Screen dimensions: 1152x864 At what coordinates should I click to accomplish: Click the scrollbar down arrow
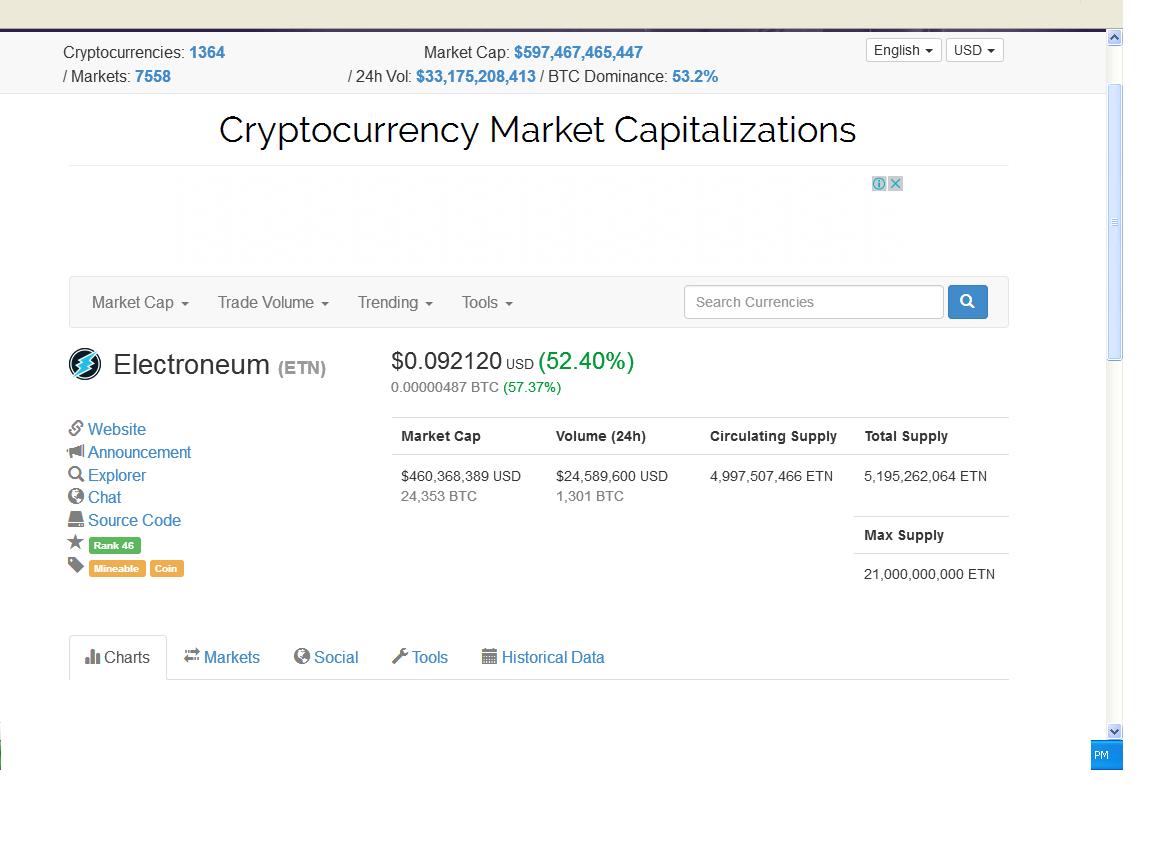click(x=1115, y=731)
